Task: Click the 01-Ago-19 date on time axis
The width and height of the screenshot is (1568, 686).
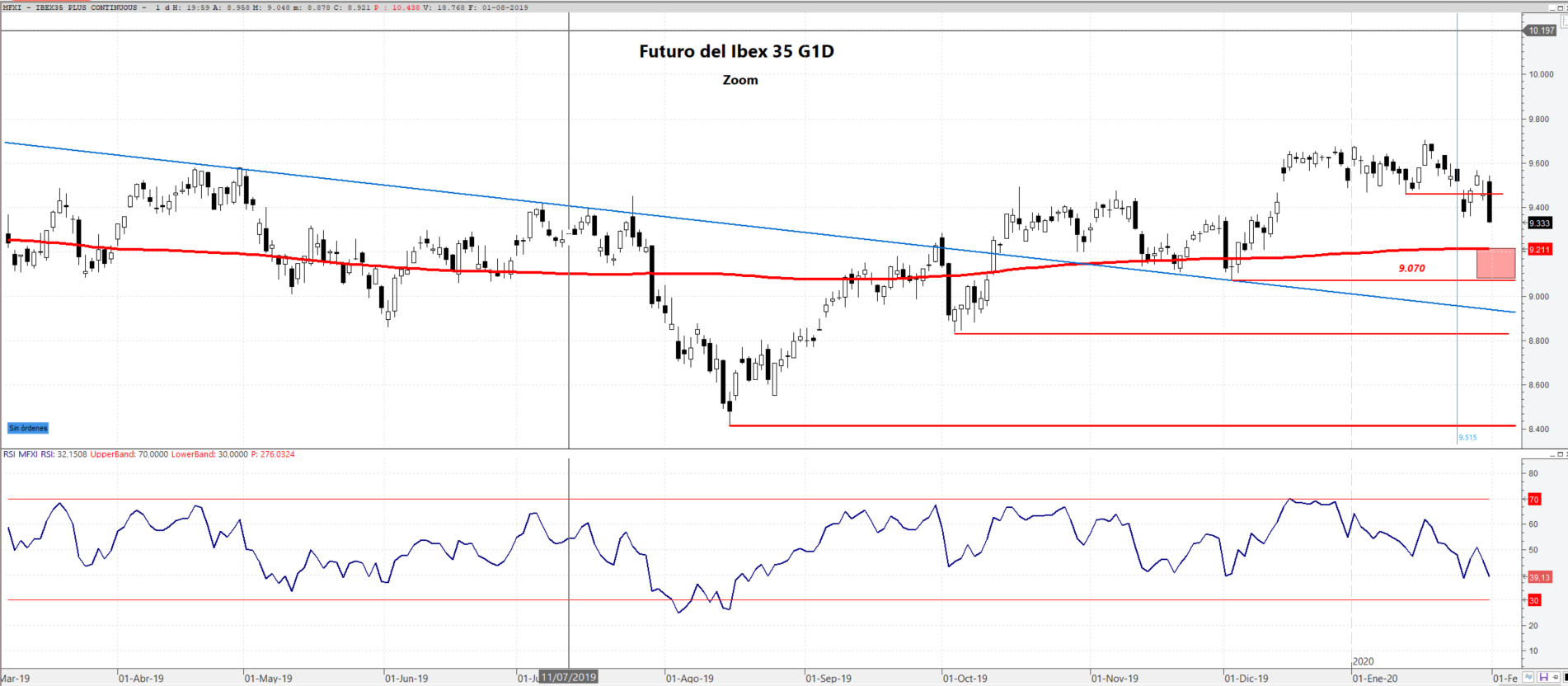Action: pos(690,679)
